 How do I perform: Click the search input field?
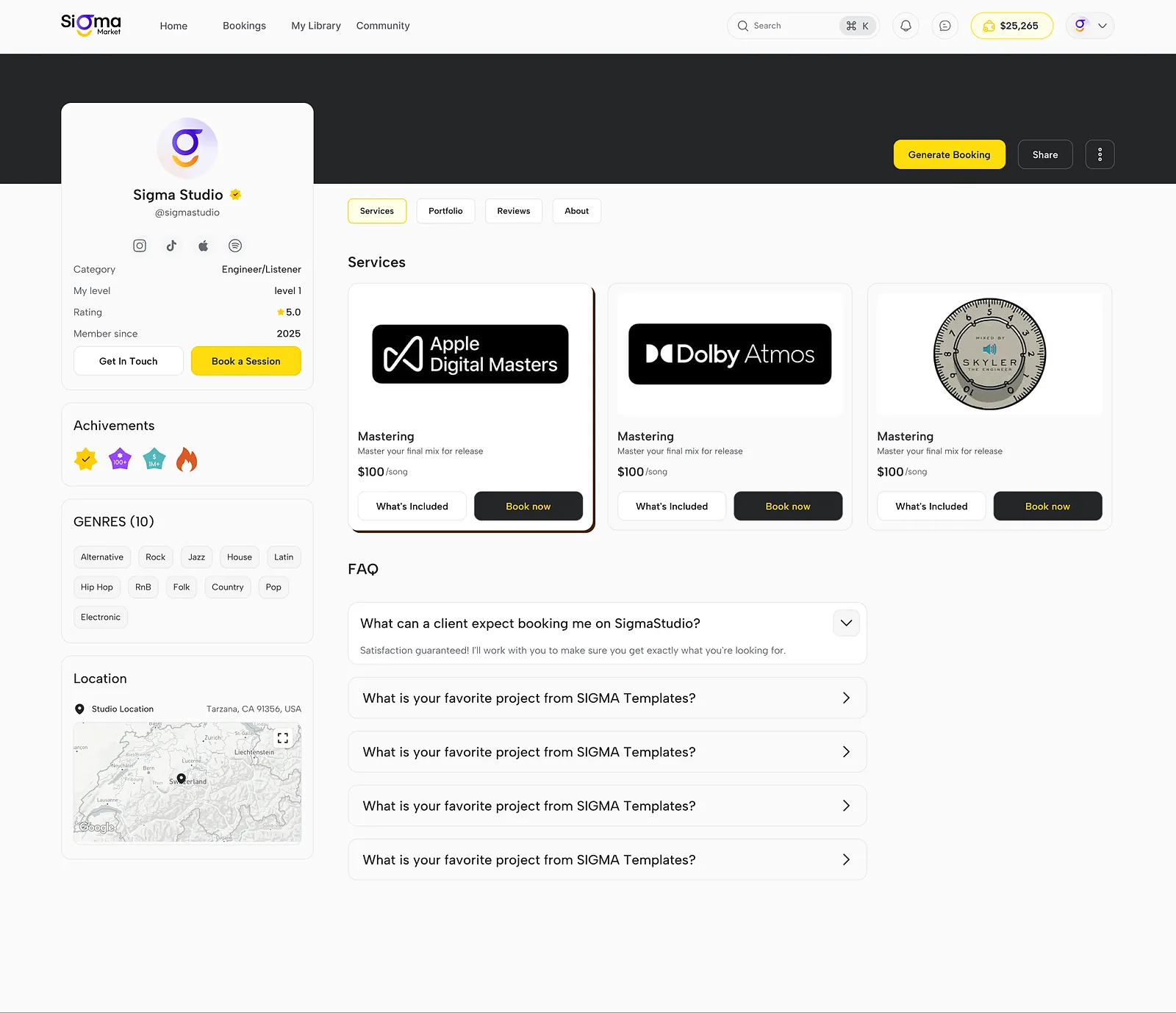[803, 26]
